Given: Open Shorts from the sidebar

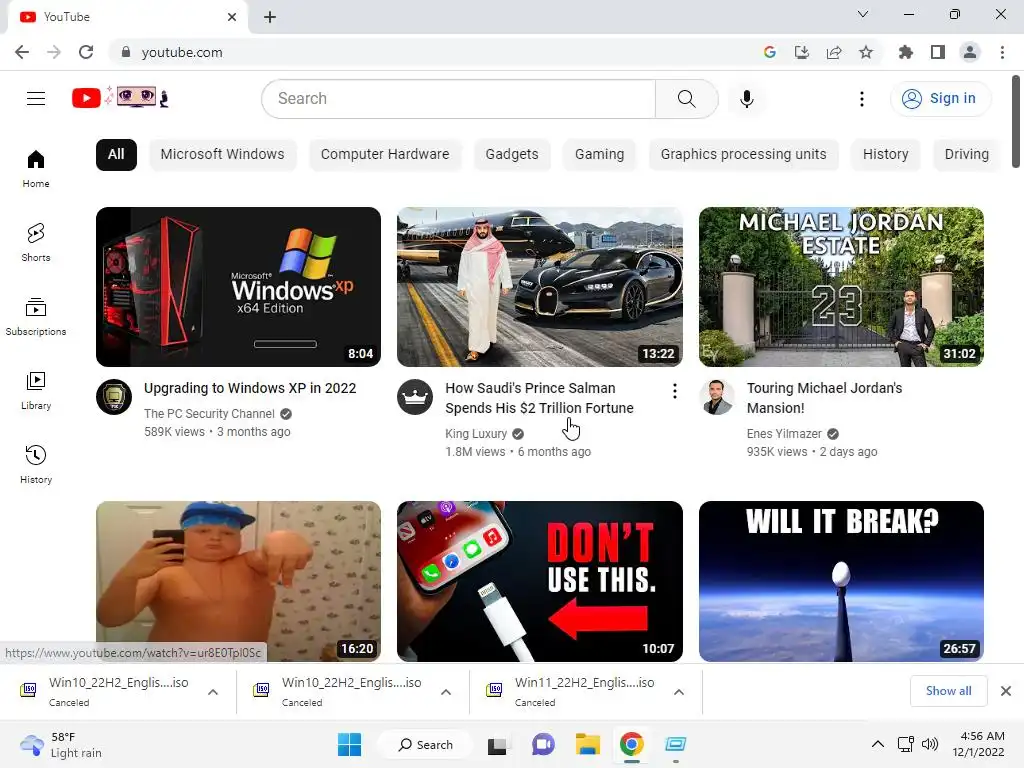Looking at the screenshot, I should [36, 243].
